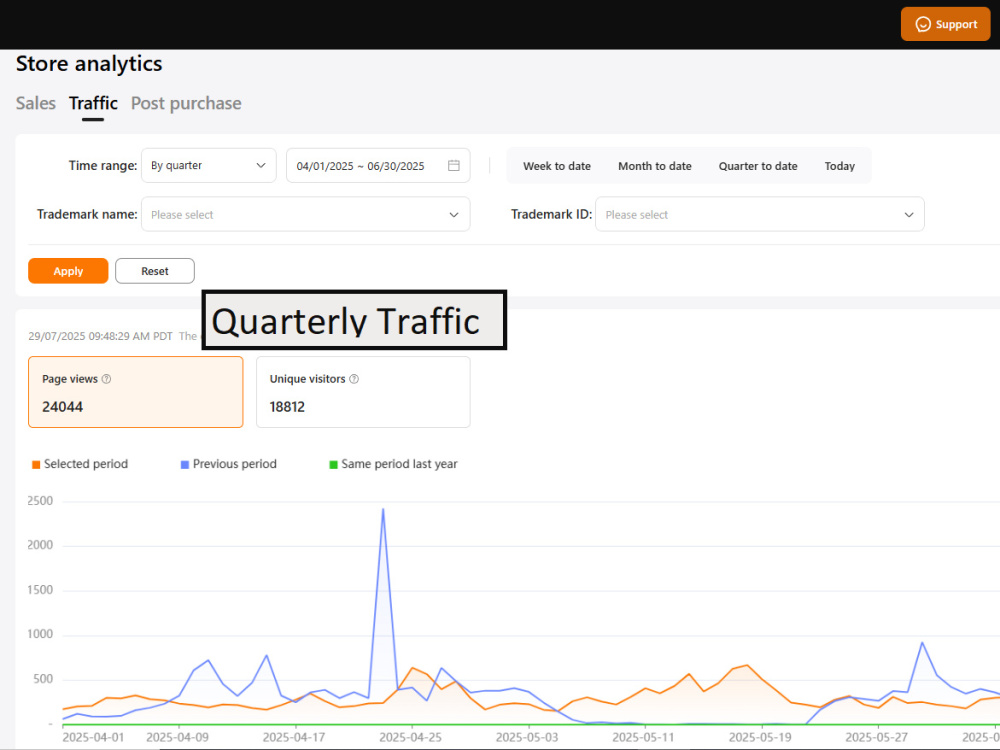
Task: Choose Week to date shortcut
Action: click(x=557, y=166)
